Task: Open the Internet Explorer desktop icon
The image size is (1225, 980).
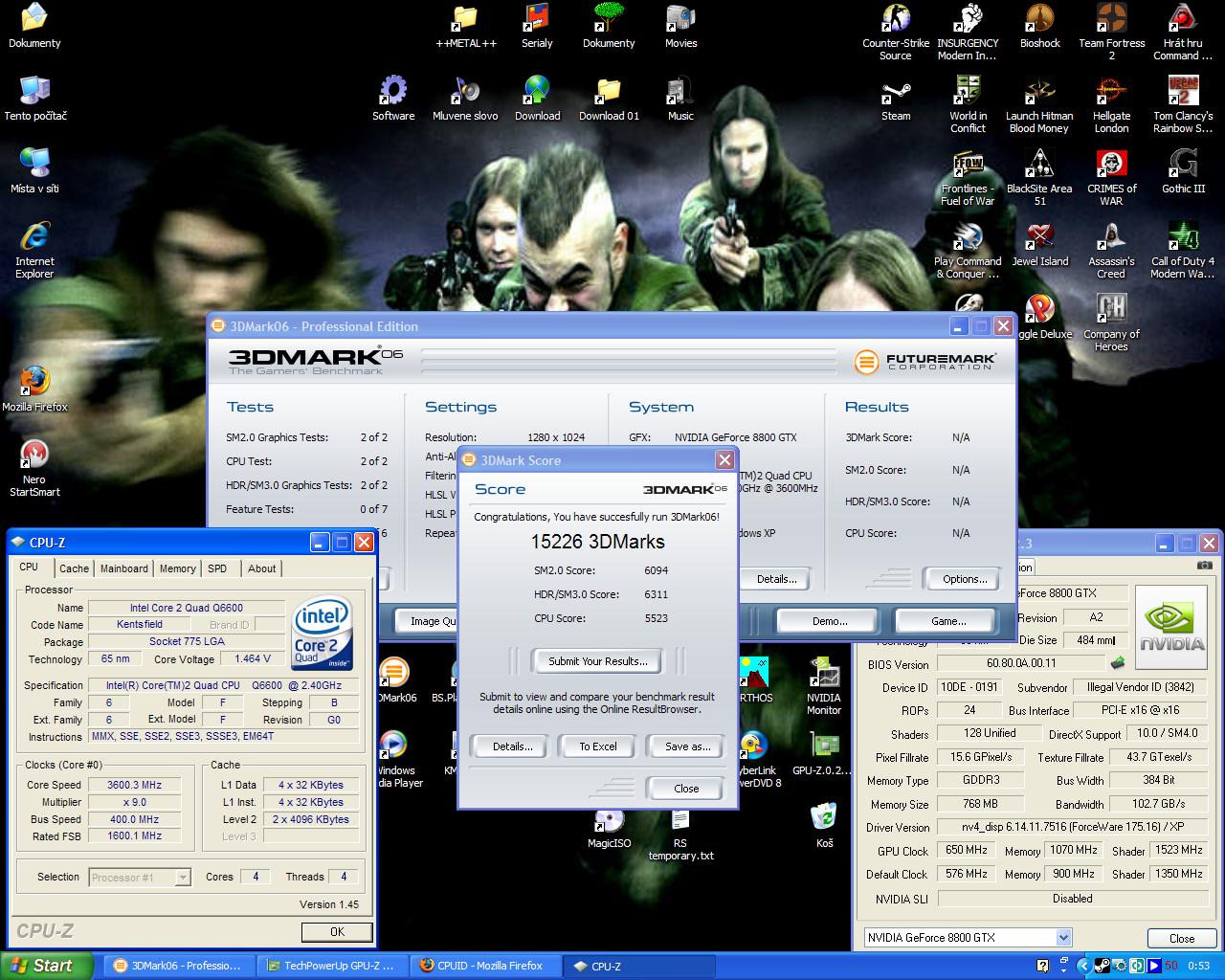Action: tap(34, 250)
